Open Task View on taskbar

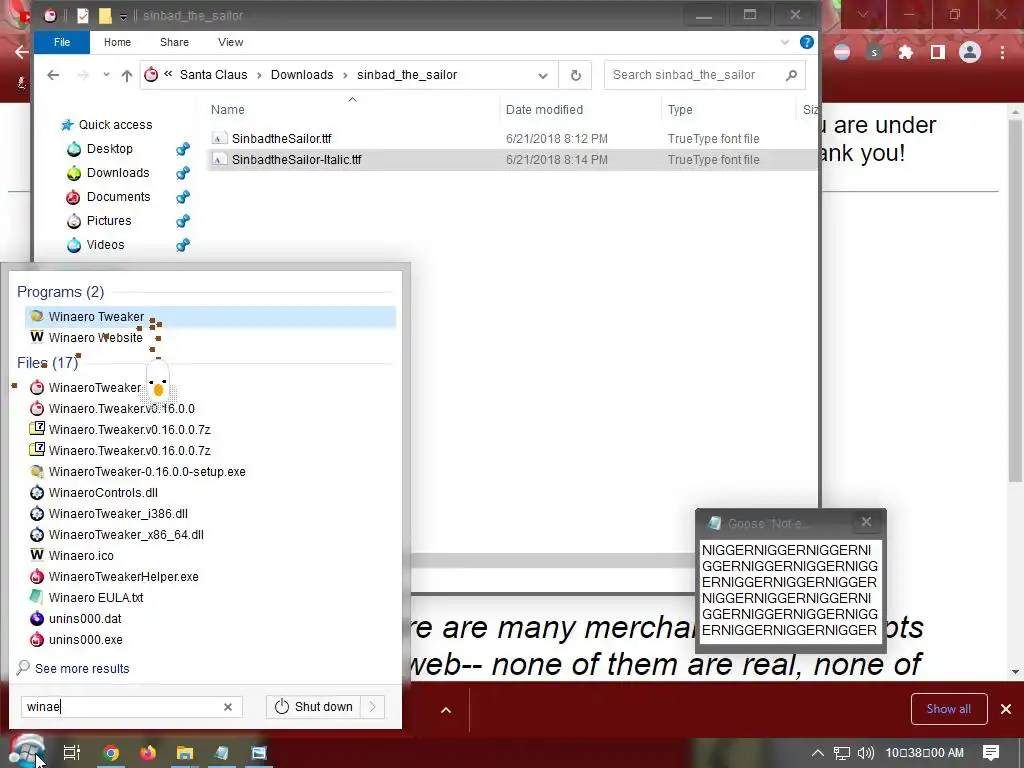(72, 753)
